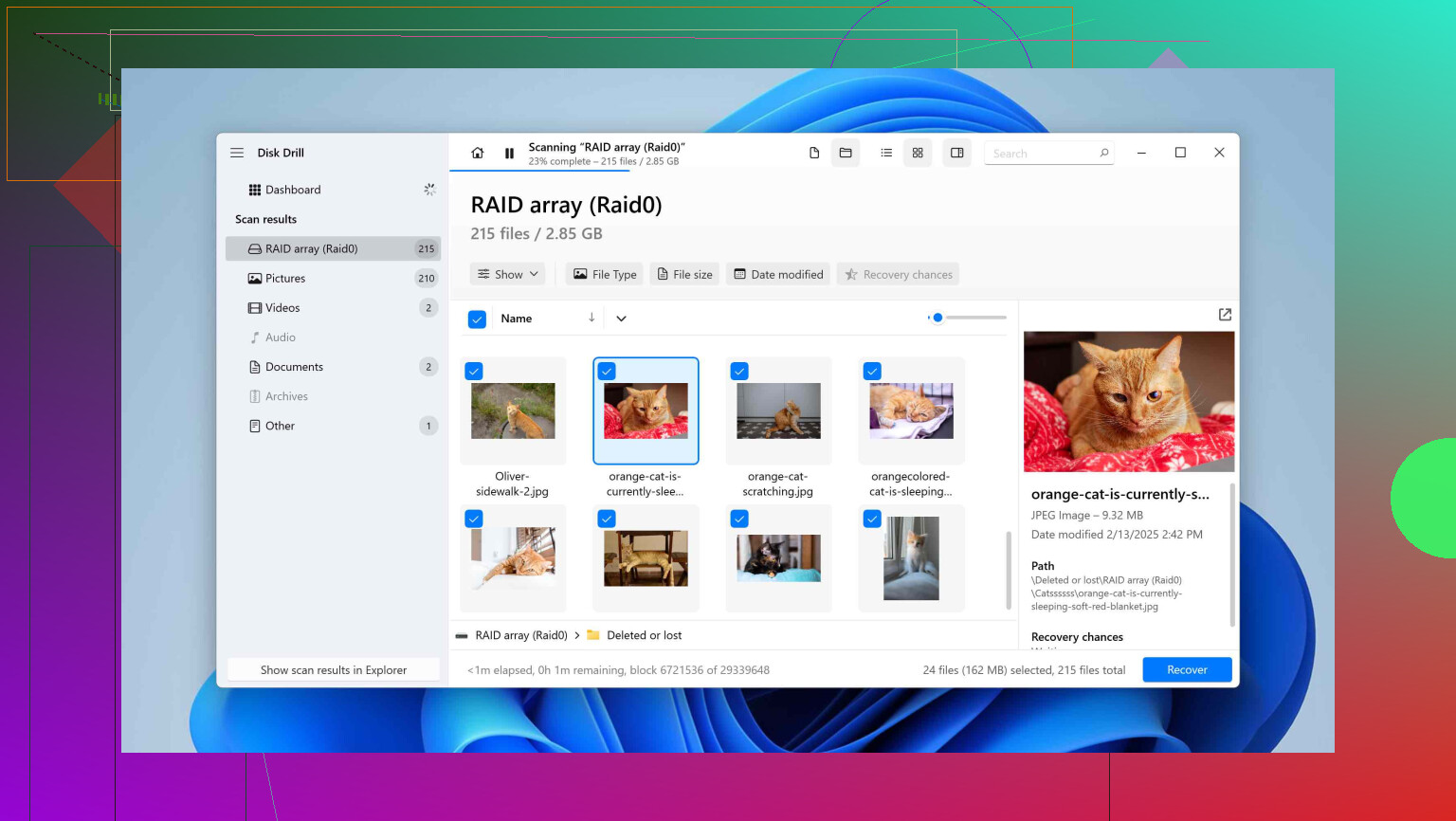Uncheck the Oliver-sidewalk-2.jpg checkbox

click(x=474, y=372)
